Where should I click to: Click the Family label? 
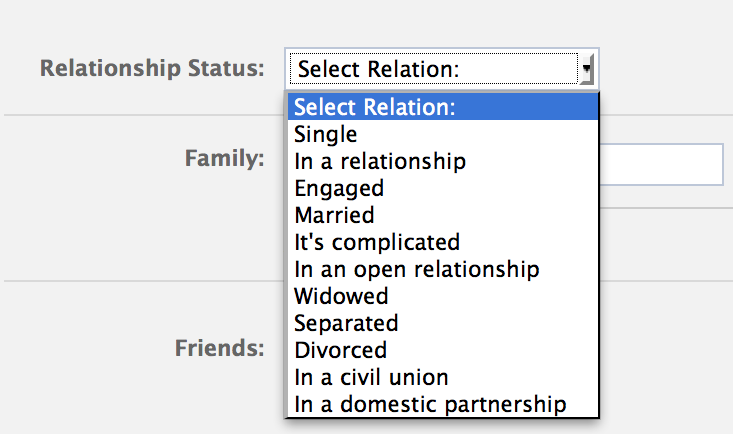224,158
